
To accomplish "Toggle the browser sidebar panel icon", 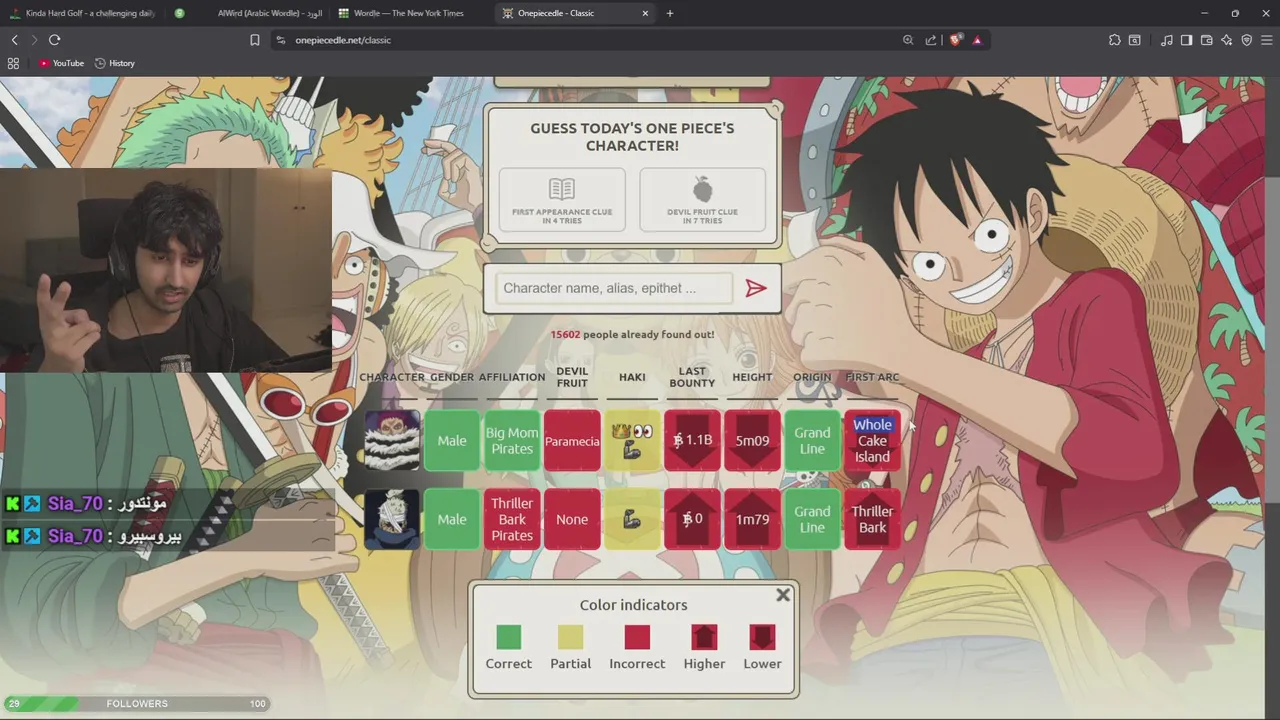I will pos(1186,40).
